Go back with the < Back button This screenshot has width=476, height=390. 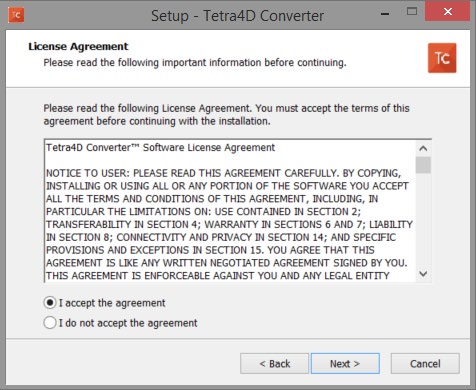[x=274, y=363]
